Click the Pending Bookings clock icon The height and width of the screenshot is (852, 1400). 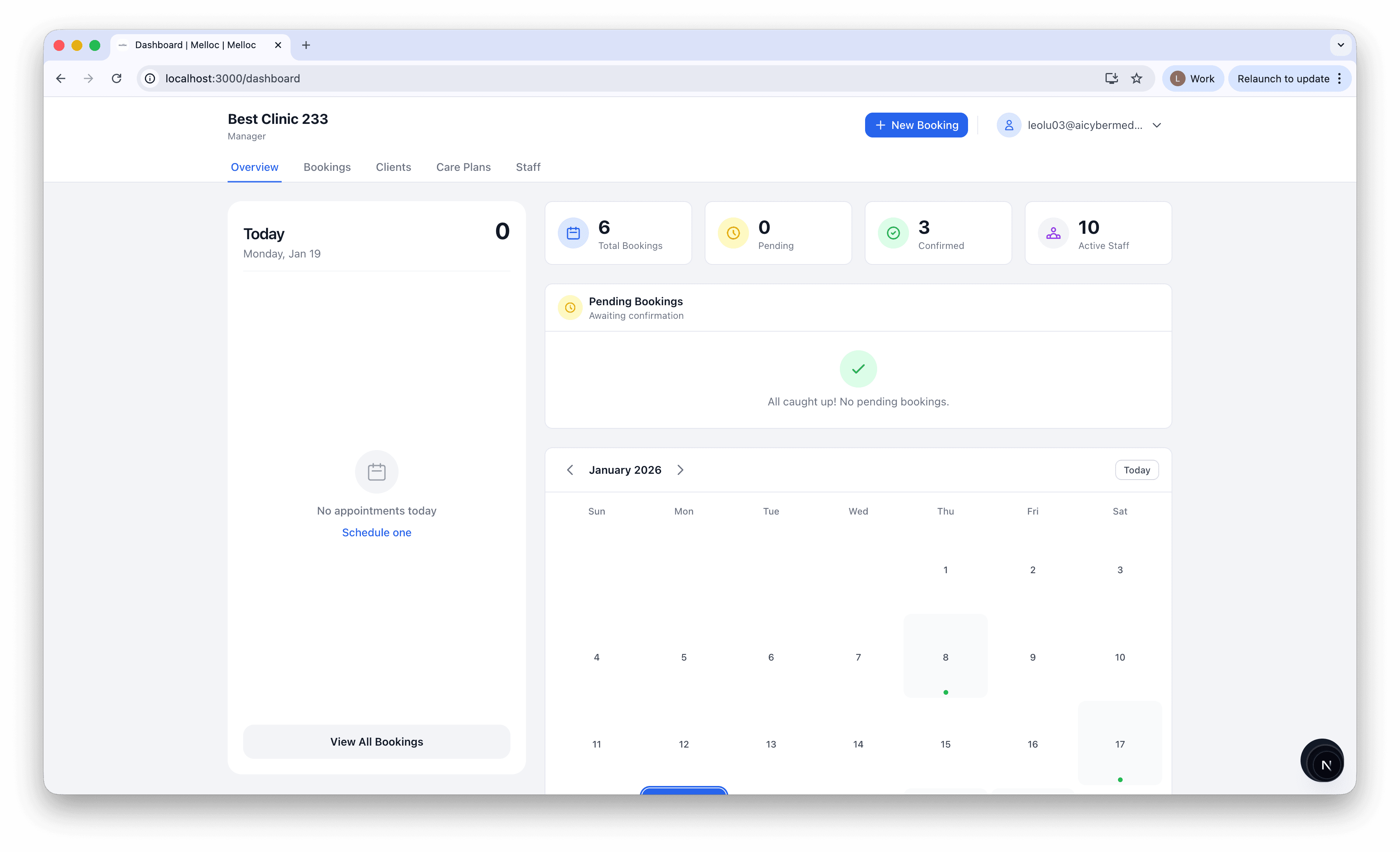pos(570,307)
